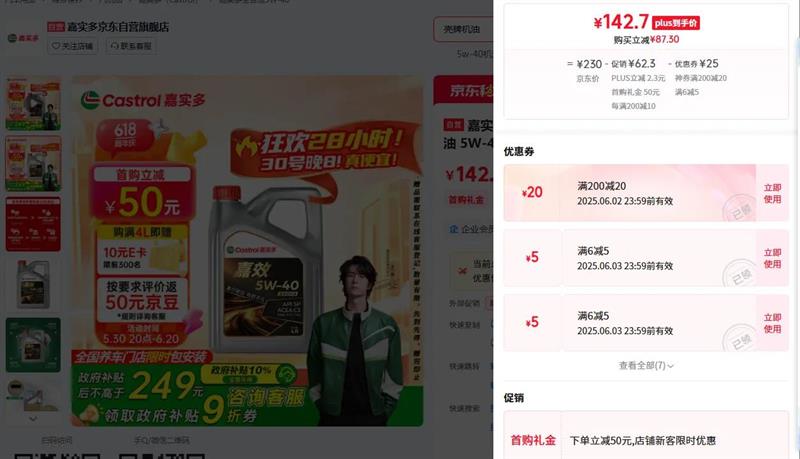Click the 壳牌机油 search input field
The width and height of the screenshot is (800, 459).
463,29
